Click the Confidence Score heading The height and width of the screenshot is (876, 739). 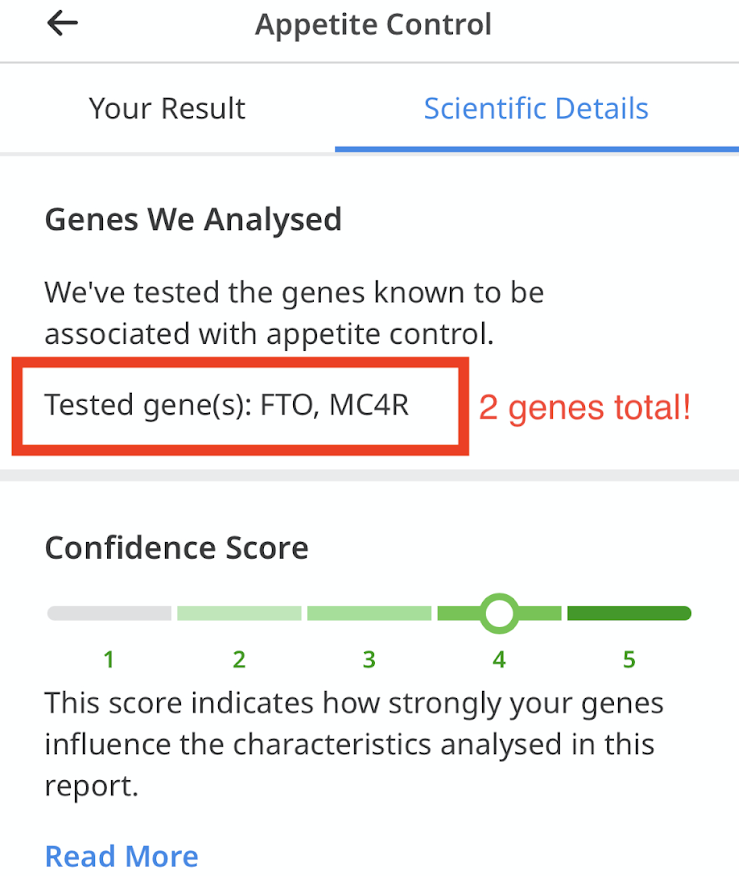coord(177,548)
